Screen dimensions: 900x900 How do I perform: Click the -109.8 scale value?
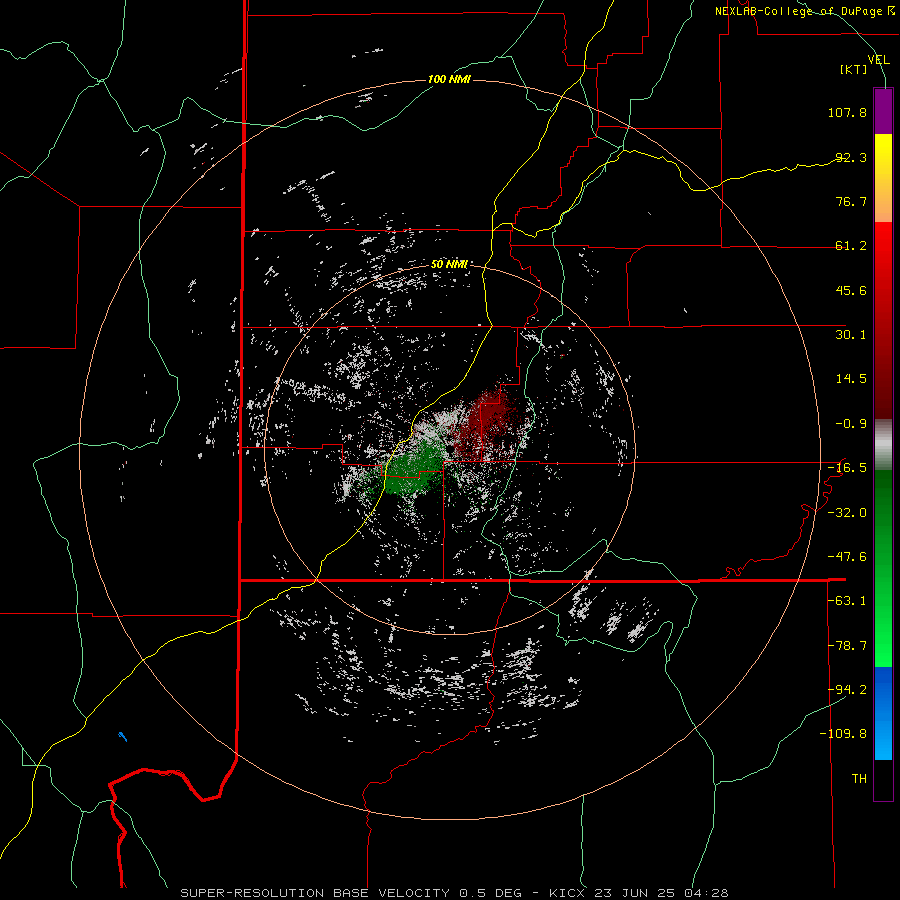pos(843,734)
